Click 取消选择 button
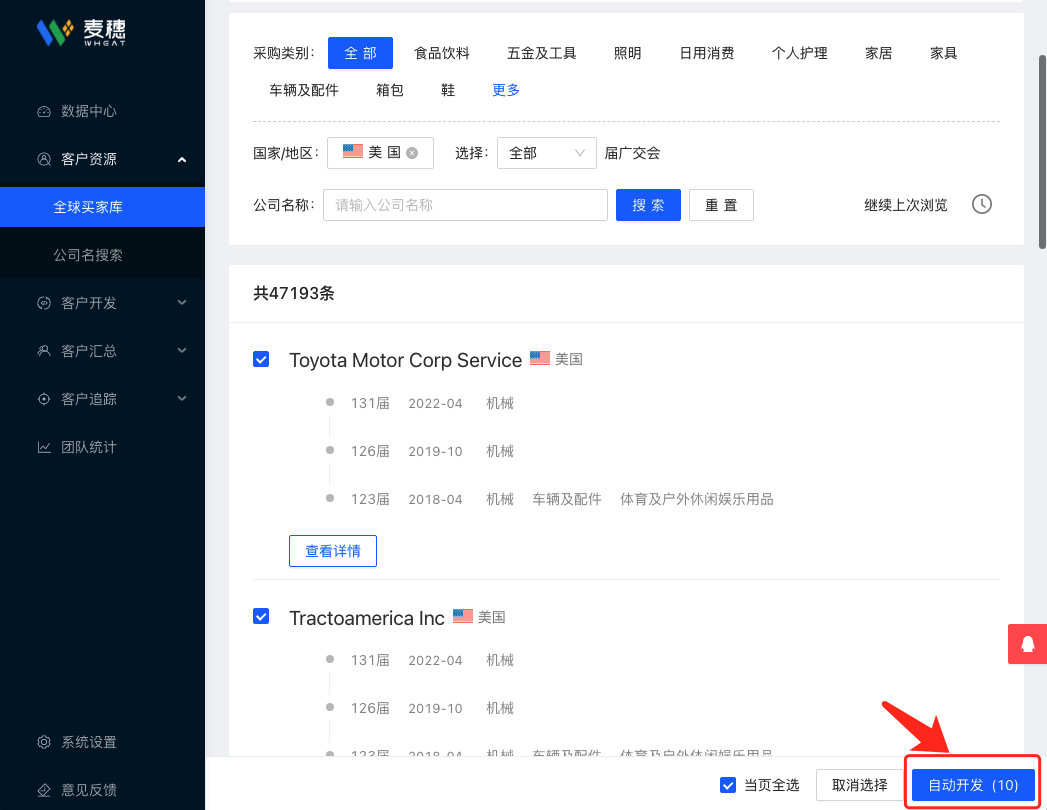The height and width of the screenshot is (810, 1047). tap(860, 785)
